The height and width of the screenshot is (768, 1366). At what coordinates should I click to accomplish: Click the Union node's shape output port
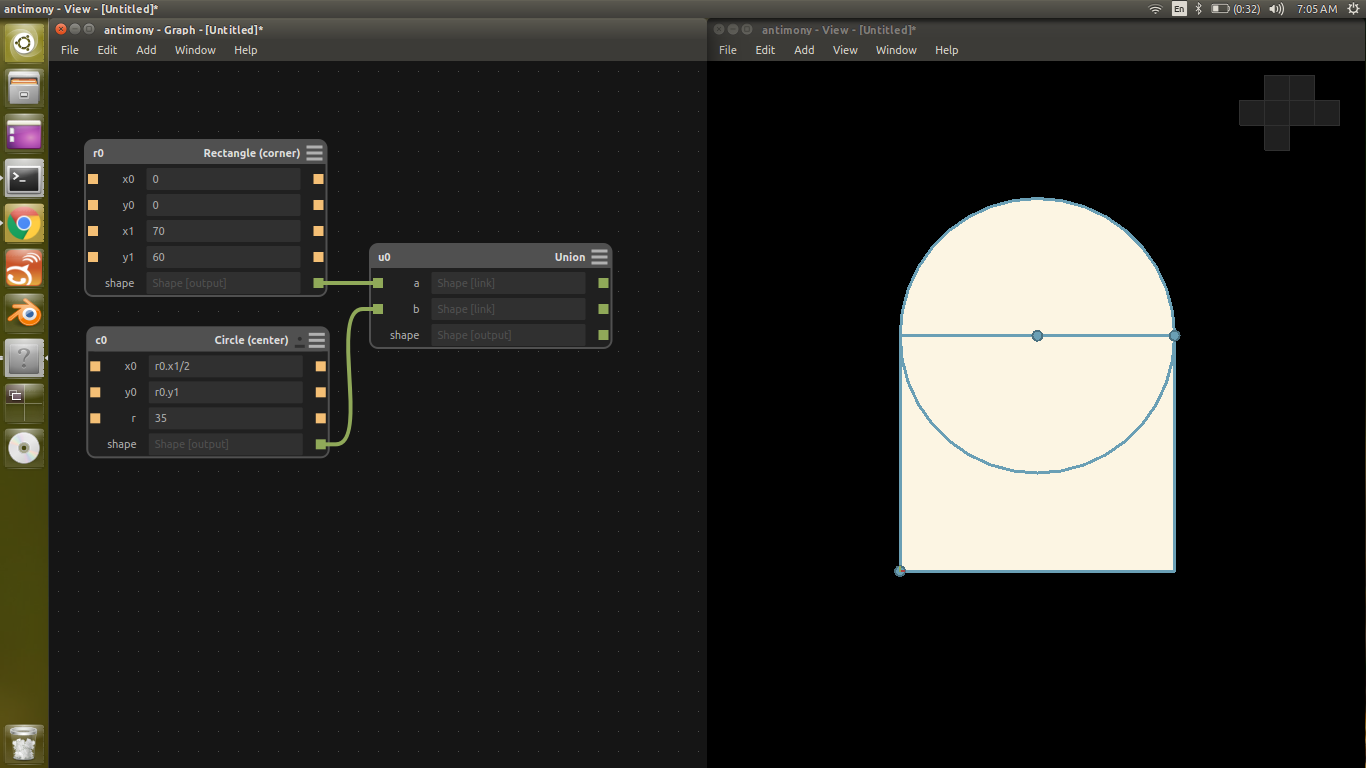coord(601,335)
